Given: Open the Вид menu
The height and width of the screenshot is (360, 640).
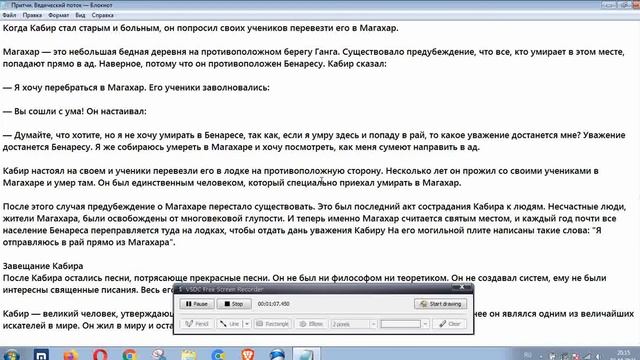Looking at the screenshot, I should pyautogui.click(x=80, y=15).
